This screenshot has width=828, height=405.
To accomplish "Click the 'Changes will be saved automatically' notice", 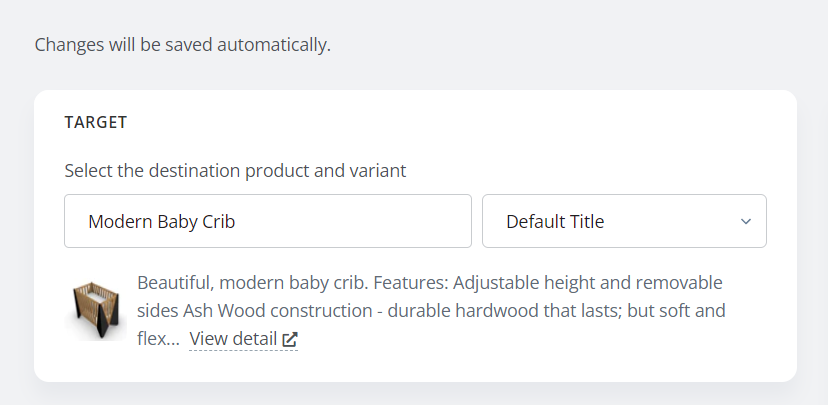I will coord(182,45).
